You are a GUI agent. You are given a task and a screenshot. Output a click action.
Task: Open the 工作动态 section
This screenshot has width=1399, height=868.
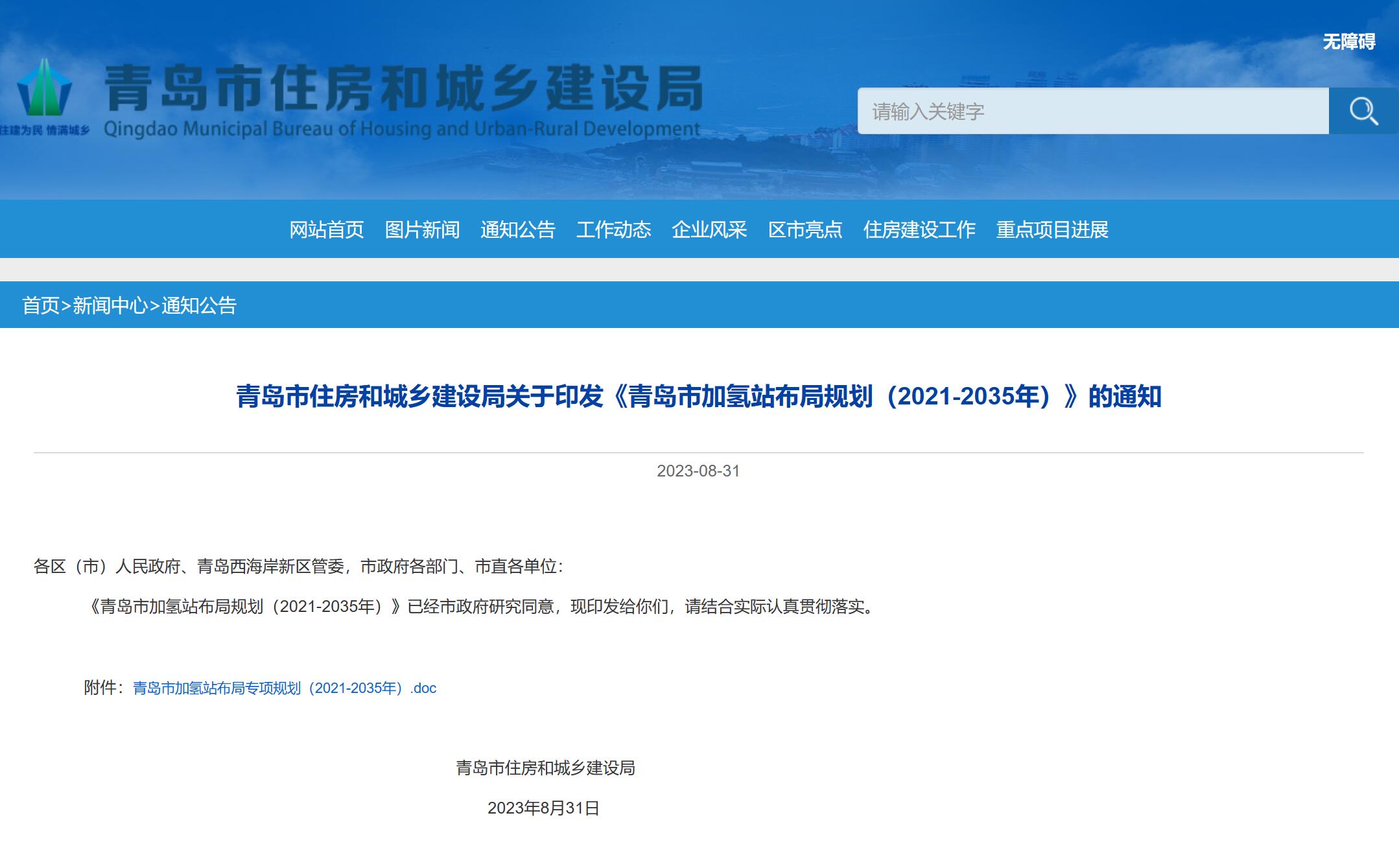point(613,229)
